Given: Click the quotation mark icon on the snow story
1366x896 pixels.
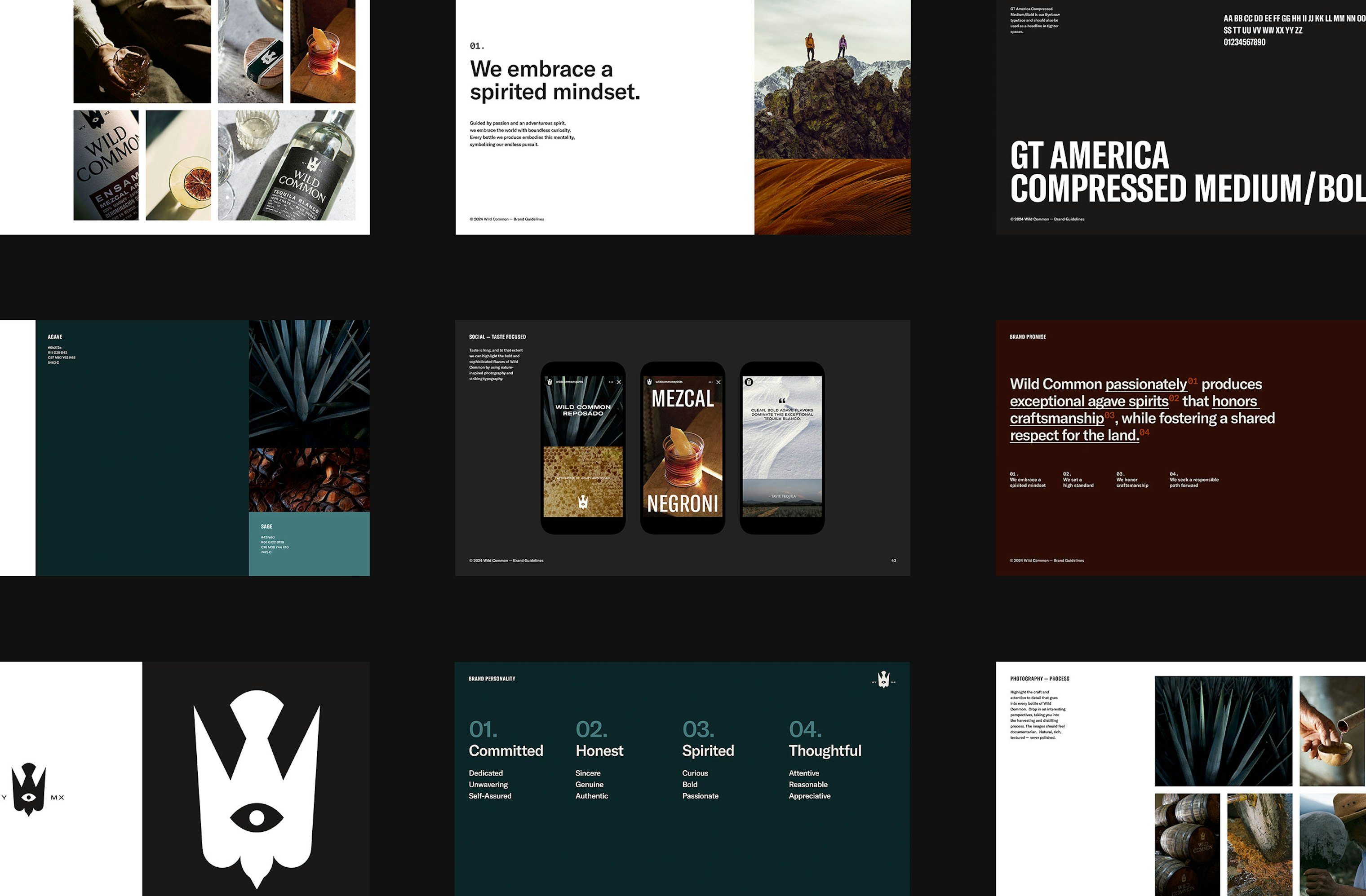Looking at the screenshot, I should click(x=782, y=401).
